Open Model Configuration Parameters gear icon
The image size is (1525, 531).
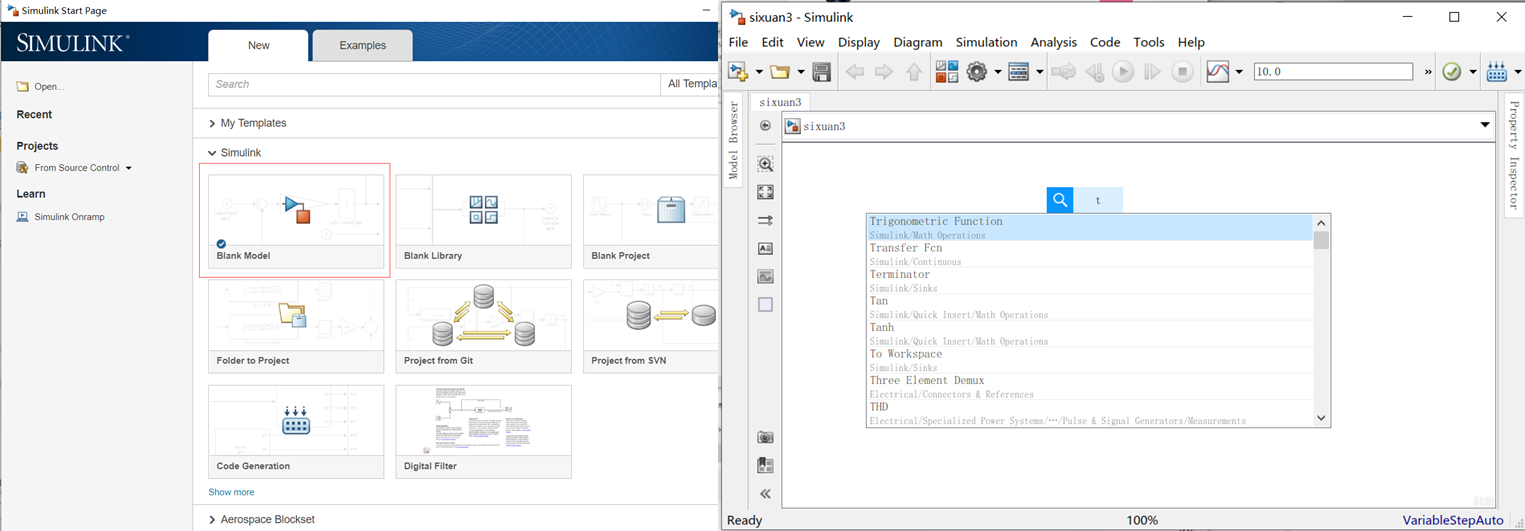click(x=977, y=72)
